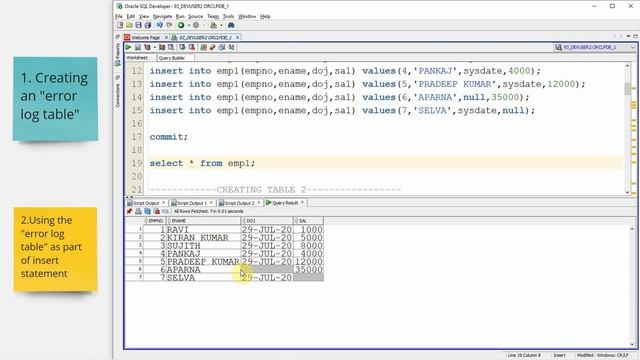Open the Reports vertical side tab
640x360 pixels.
coord(118,54)
